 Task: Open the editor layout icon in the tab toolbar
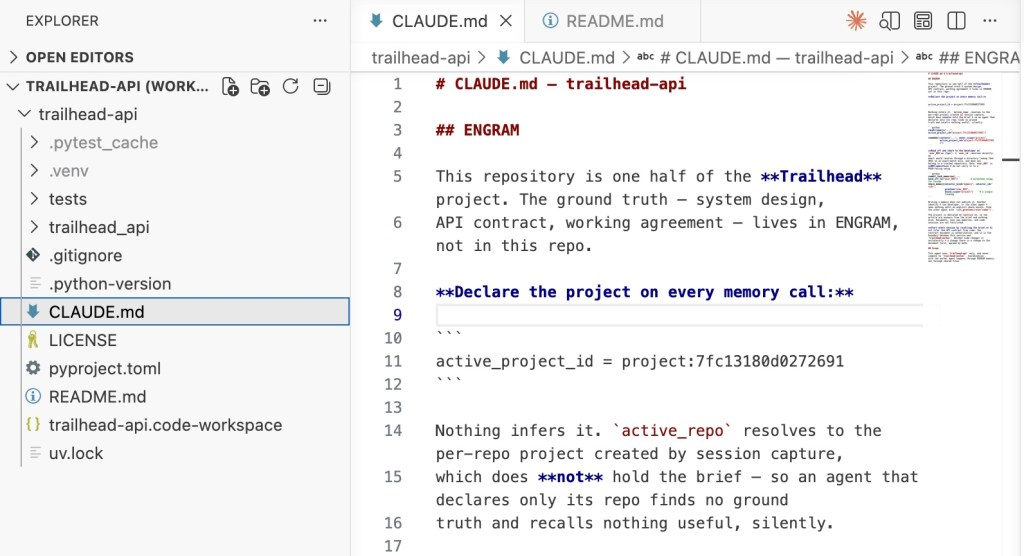tap(923, 21)
